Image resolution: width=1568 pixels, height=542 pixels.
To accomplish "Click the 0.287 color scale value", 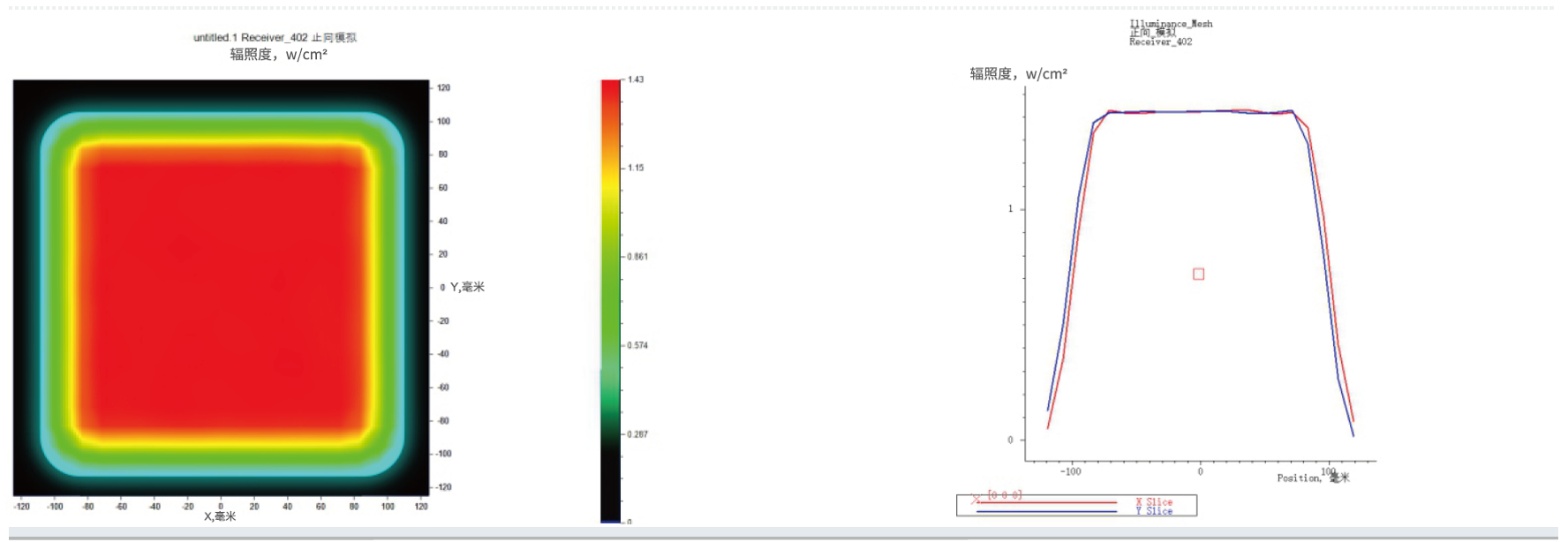I will coord(637,434).
